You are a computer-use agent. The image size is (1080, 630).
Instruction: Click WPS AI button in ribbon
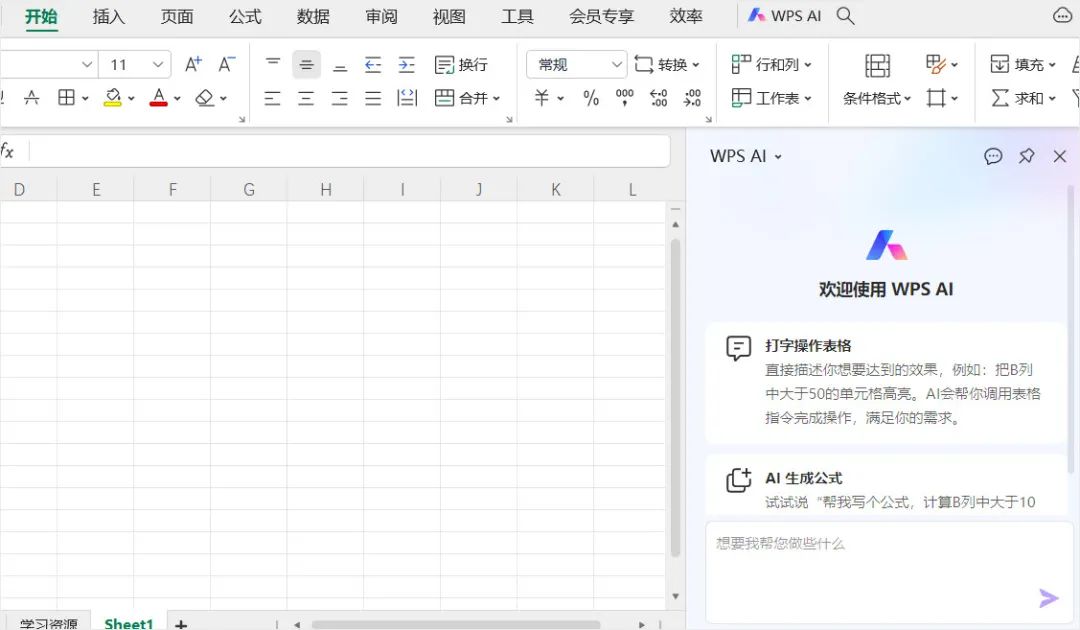[x=785, y=16]
